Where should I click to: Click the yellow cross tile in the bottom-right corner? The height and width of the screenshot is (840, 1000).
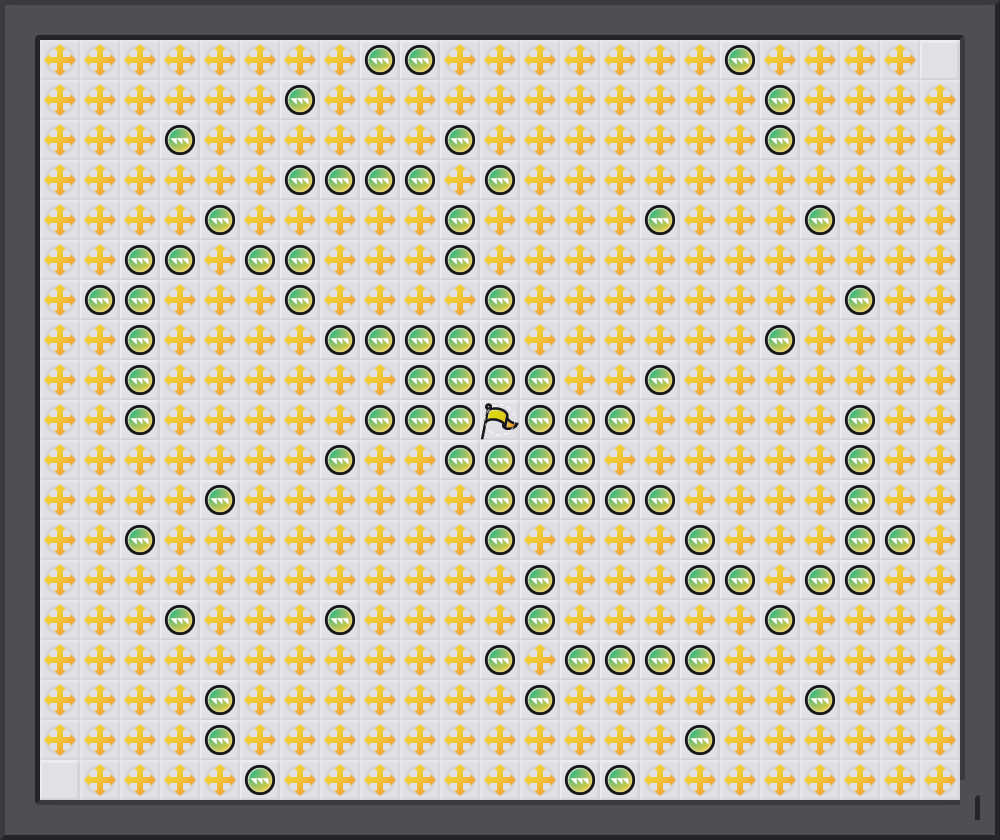coord(940,780)
